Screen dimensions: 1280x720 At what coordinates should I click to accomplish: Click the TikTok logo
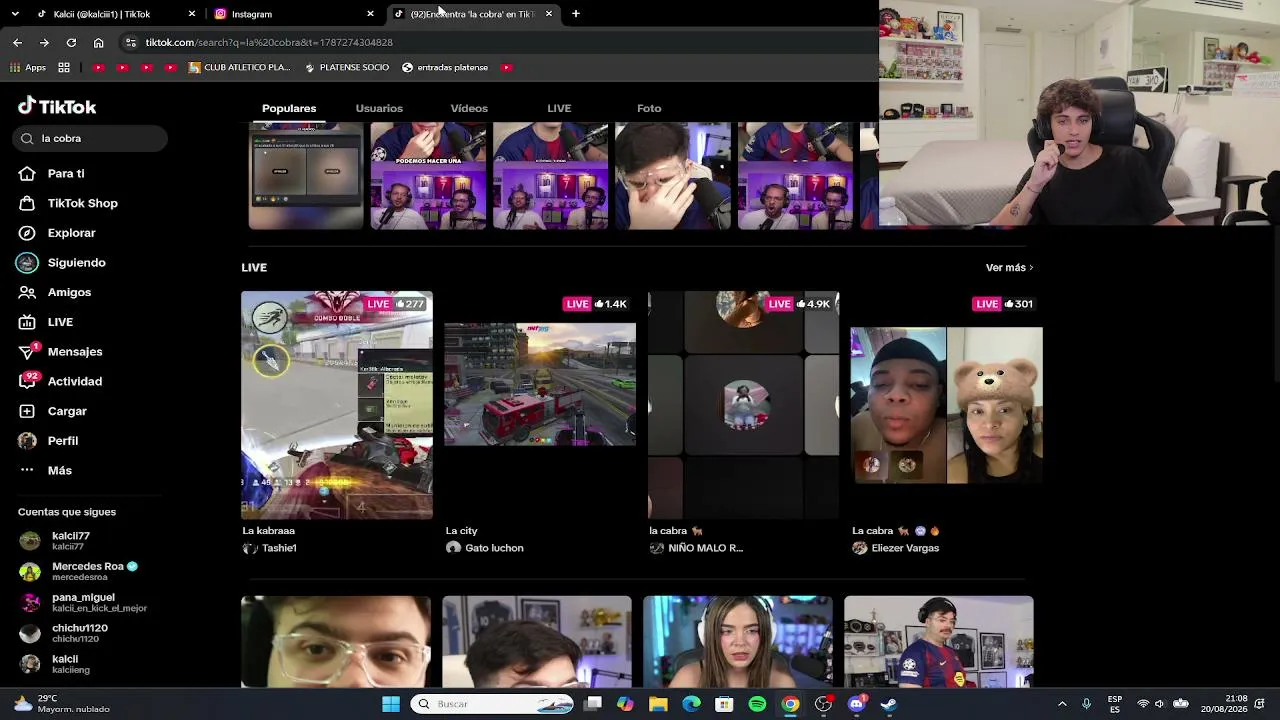pyautogui.click(x=57, y=106)
